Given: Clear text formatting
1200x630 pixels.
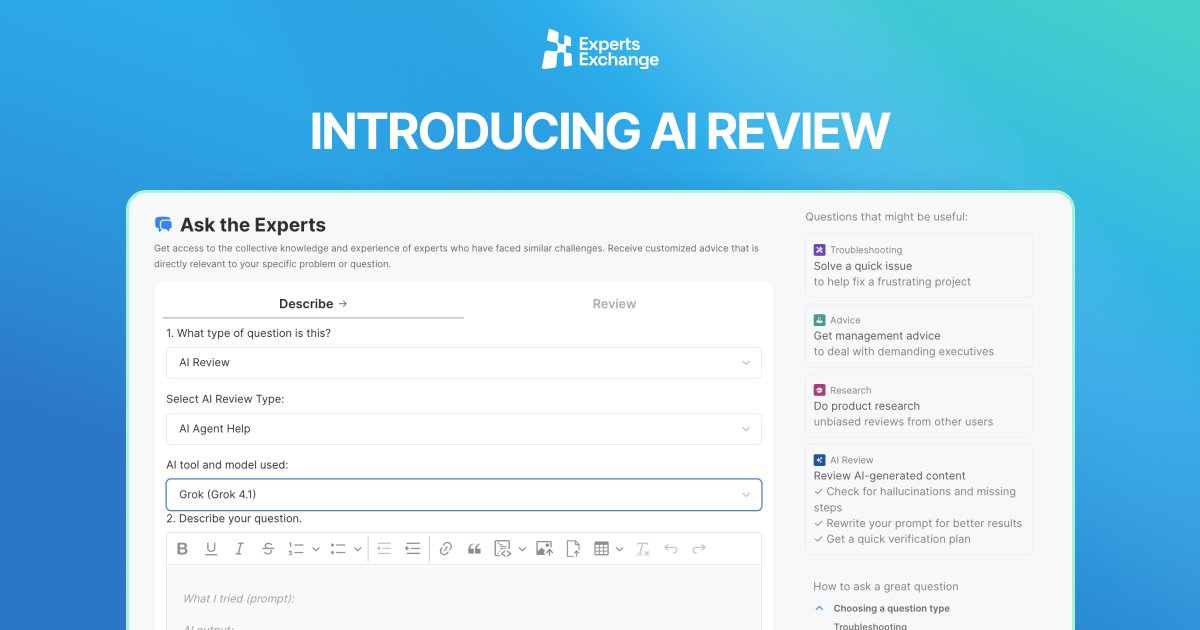Looking at the screenshot, I should point(643,548).
